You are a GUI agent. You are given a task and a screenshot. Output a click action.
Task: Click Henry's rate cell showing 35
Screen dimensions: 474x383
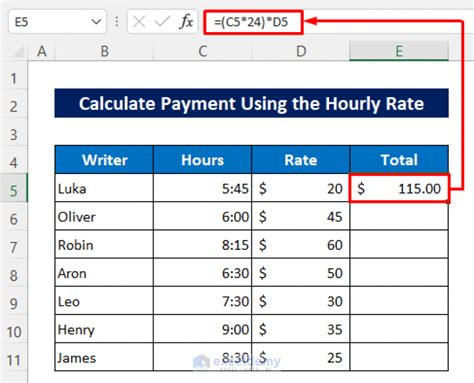tap(301, 329)
